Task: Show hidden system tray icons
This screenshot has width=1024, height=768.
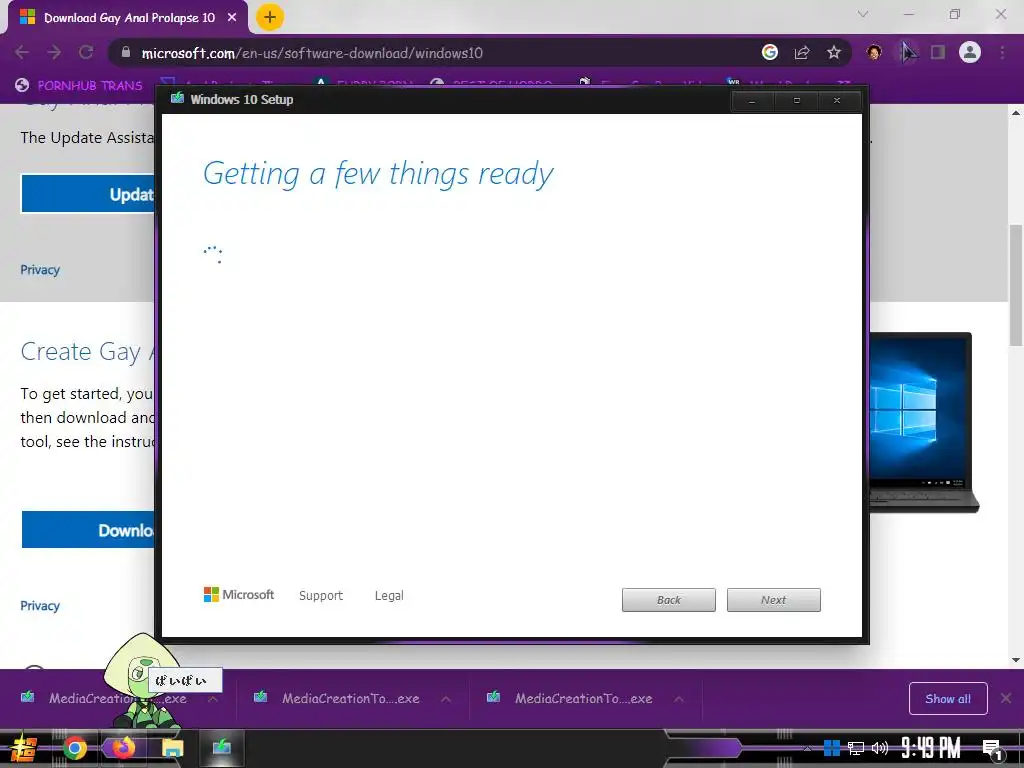Action: tap(807, 748)
